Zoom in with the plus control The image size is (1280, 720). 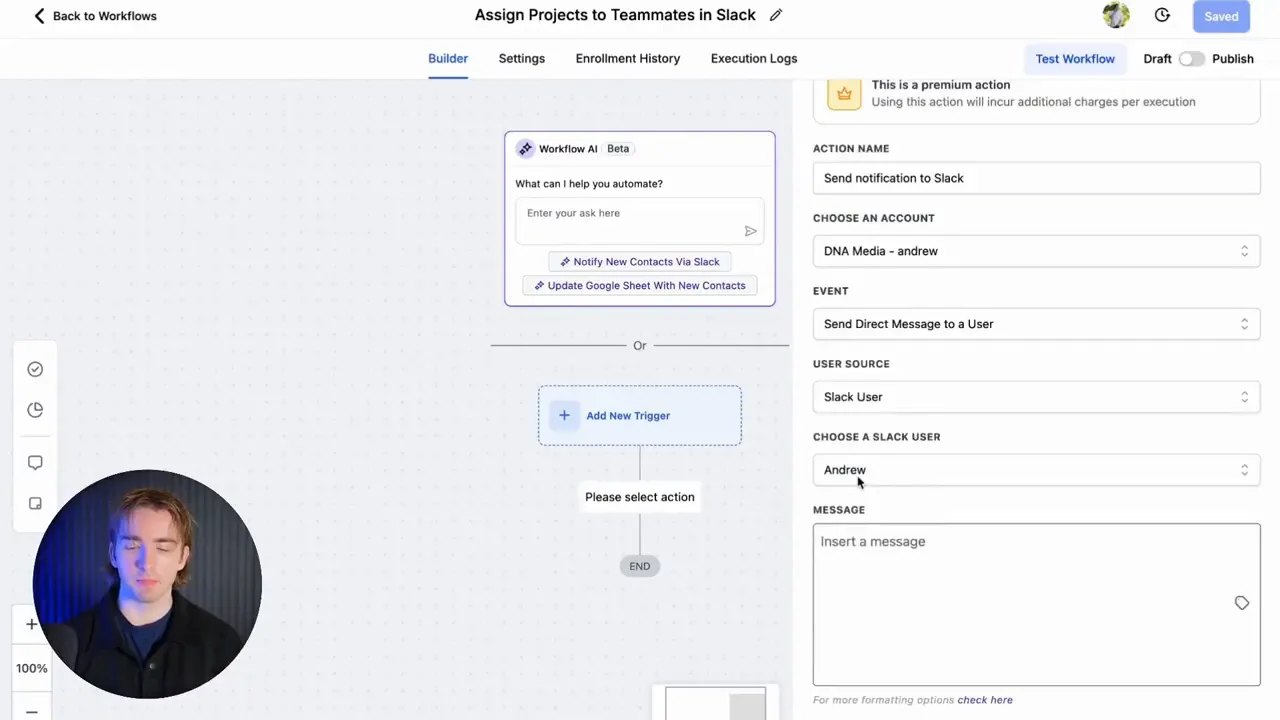pos(31,624)
